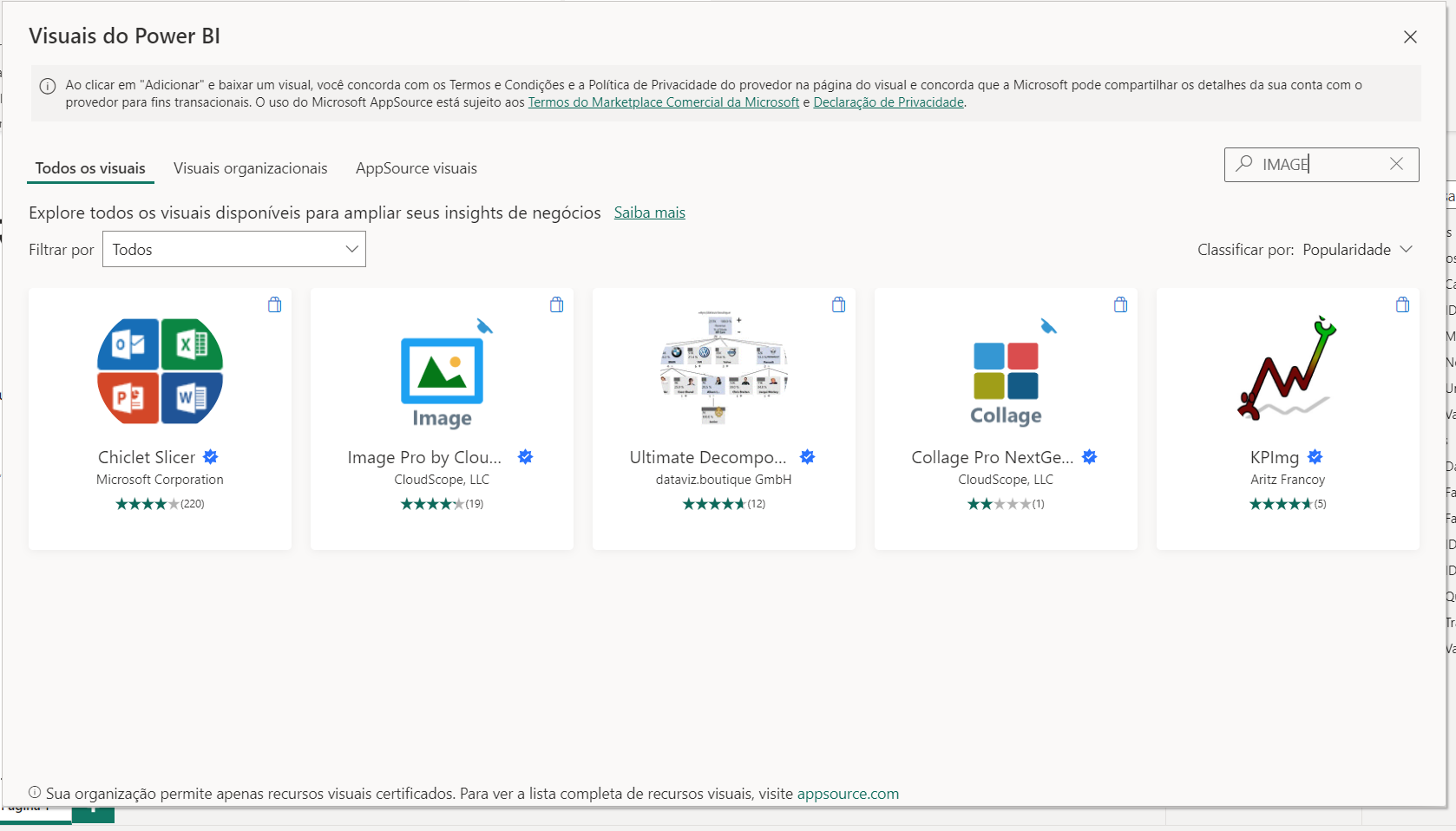Clear the IMAGE search text with X

tap(1396, 164)
